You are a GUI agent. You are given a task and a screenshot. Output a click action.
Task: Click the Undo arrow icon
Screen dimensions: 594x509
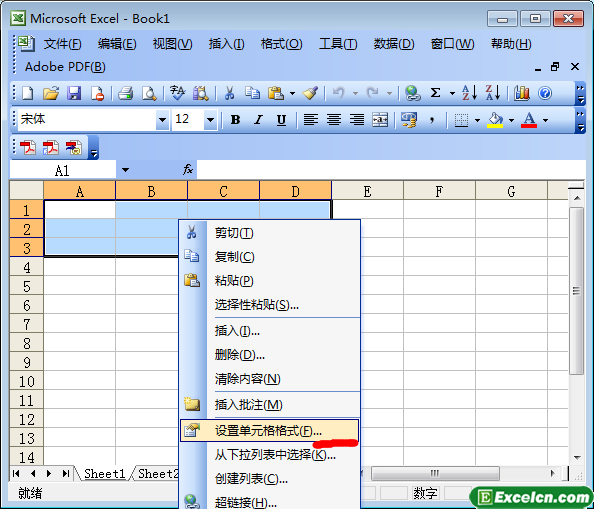click(338, 93)
